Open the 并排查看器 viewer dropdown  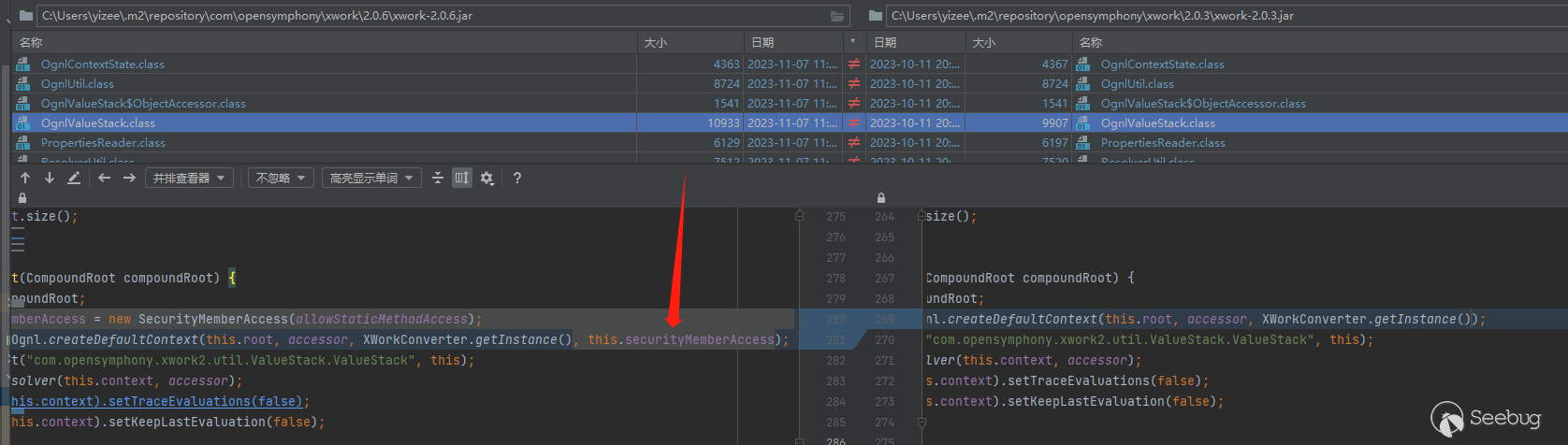189,178
